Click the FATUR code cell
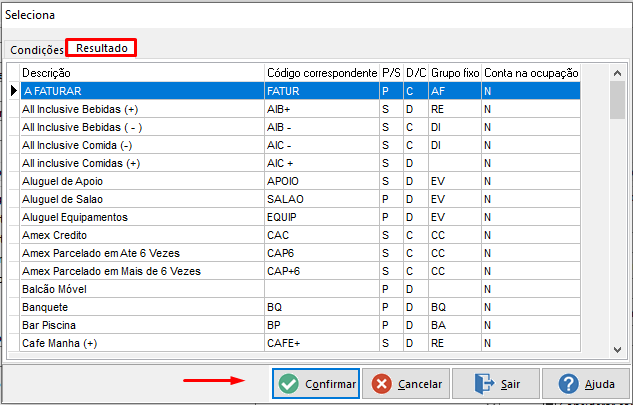Image resolution: width=633 pixels, height=405 pixels. 322,91
